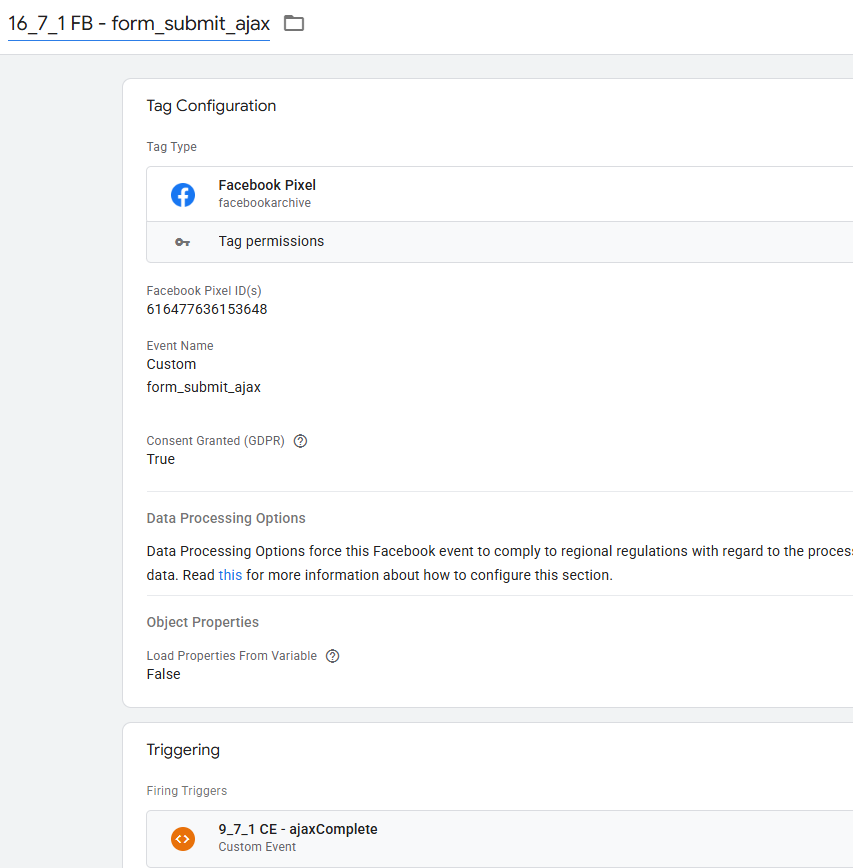
Task: Click the Consent Granted True value
Action: [161, 459]
